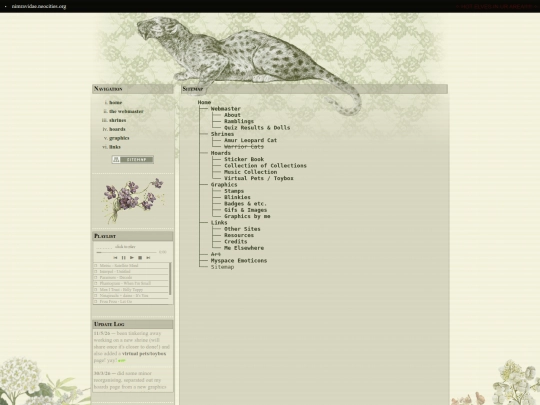Open 'the webmaster' navigation link
The height and width of the screenshot is (405, 540).
pos(126,111)
